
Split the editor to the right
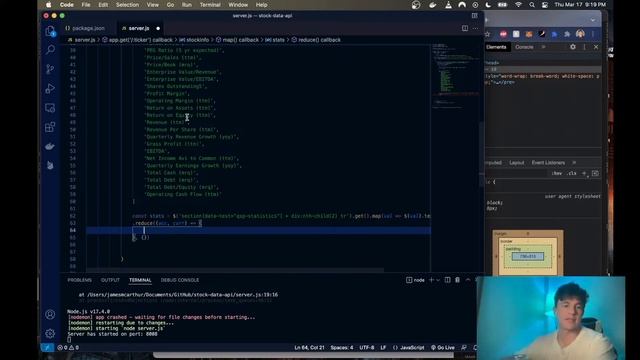point(465,28)
